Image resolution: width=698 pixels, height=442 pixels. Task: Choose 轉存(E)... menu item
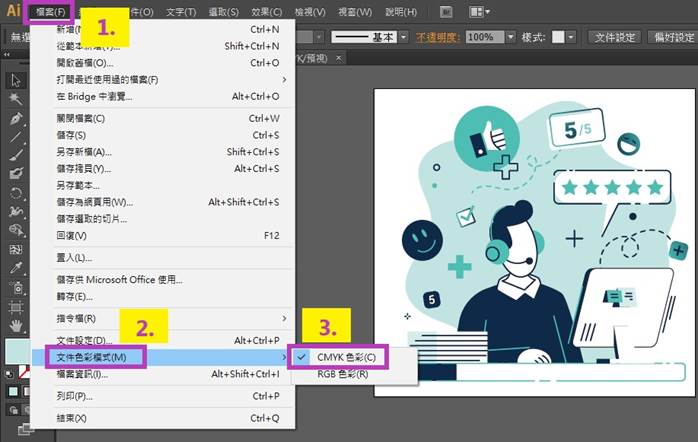162,296
